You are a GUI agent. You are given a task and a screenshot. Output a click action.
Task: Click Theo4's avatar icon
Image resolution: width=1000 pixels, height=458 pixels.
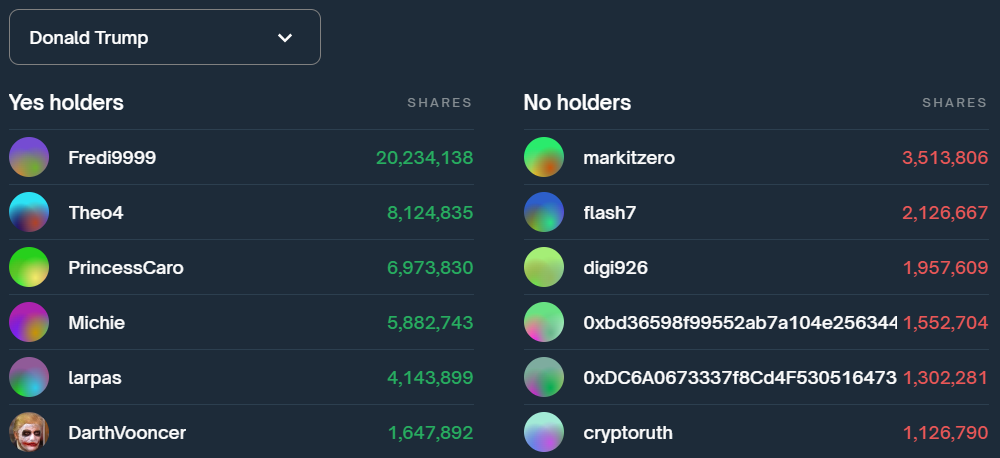tap(29, 212)
